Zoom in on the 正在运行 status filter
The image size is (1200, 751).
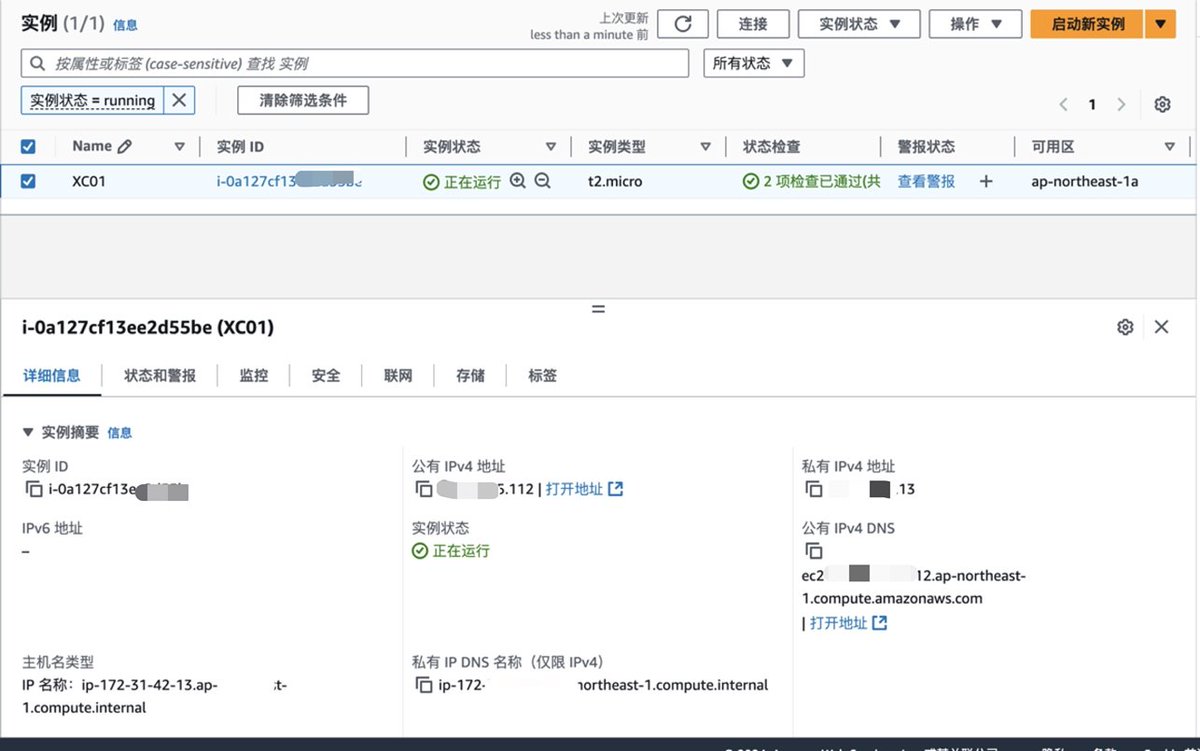coord(519,182)
